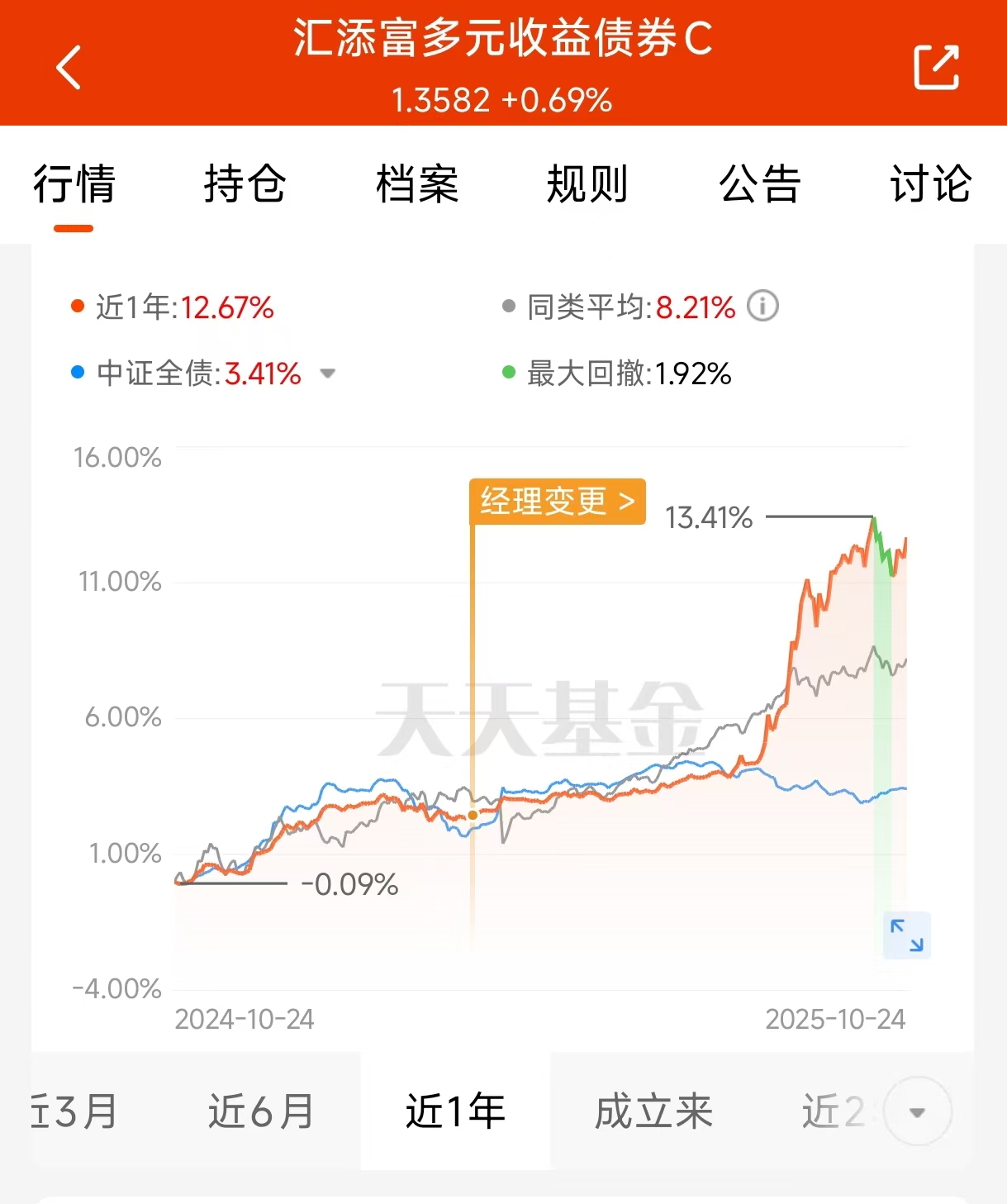Open info icon beside 同类平均
Viewport: 1007px width, 1204px height.
[x=762, y=307]
